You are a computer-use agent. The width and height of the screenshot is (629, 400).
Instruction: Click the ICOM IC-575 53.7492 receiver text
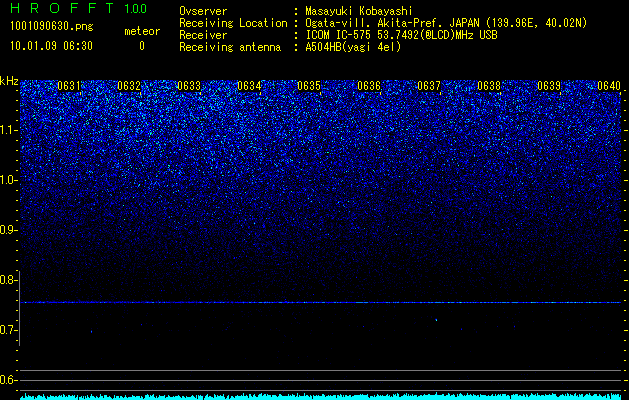[x=401, y=35]
